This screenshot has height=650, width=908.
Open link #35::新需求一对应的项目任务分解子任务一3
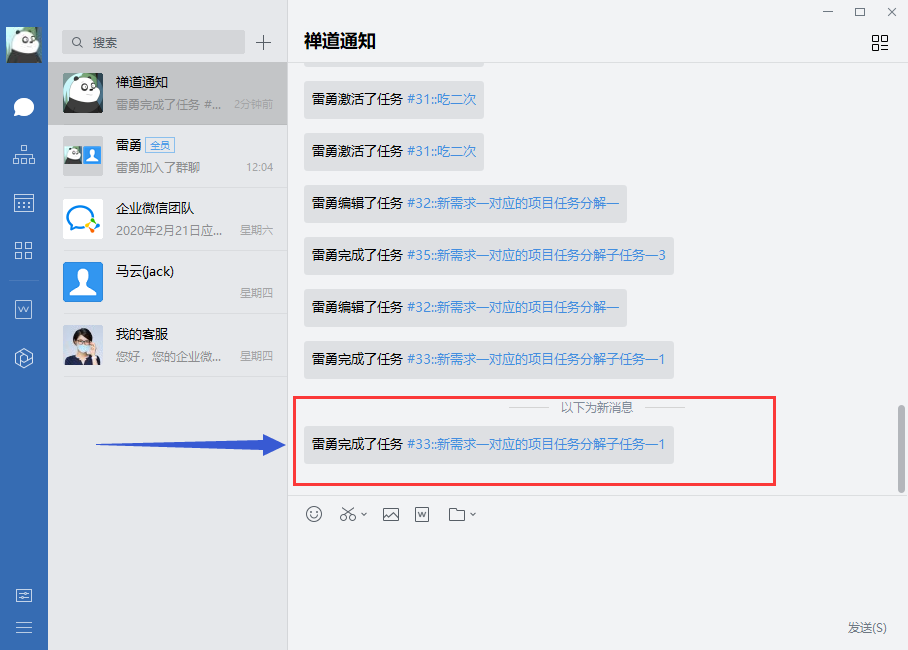tap(536, 255)
